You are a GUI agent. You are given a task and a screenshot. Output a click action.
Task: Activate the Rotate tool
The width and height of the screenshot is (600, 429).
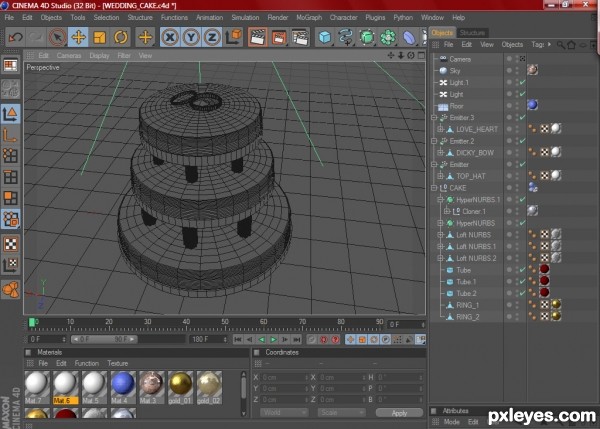(x=121, y=37)
